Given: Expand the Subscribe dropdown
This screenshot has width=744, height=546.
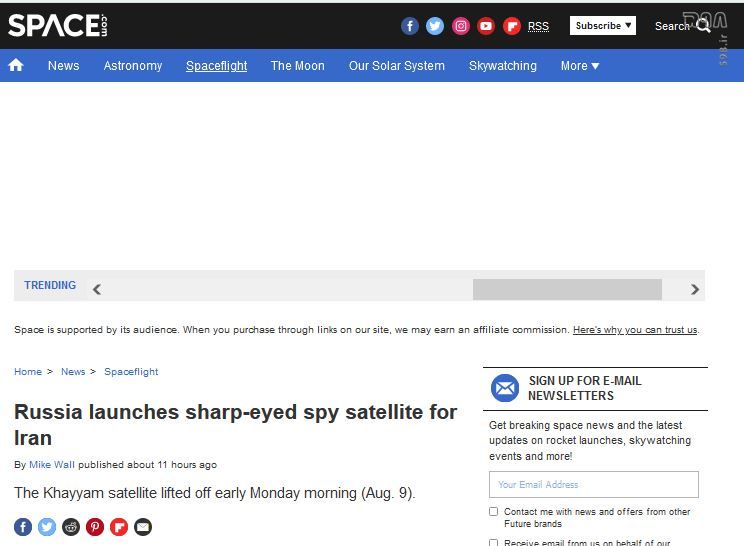Looking at the screenshot, I should [603, 26].
